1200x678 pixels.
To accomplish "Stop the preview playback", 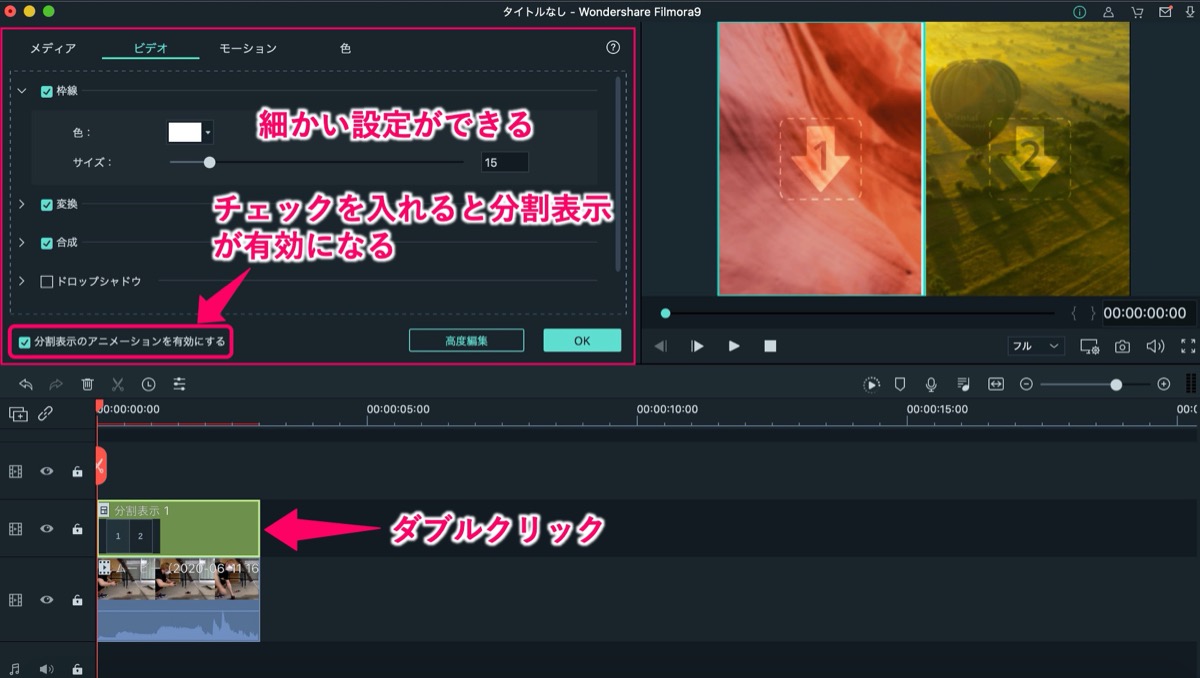I will click(x=770, y=346).
